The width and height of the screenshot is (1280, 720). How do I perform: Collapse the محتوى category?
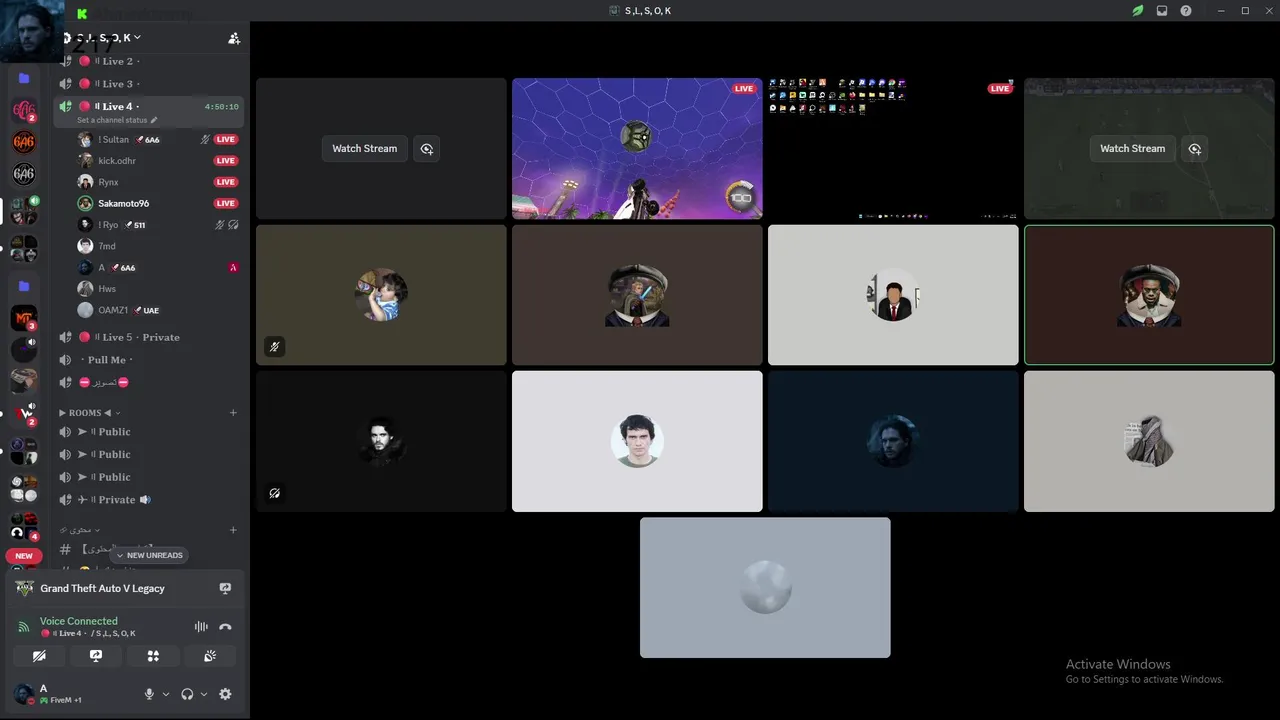pos(80,530)
